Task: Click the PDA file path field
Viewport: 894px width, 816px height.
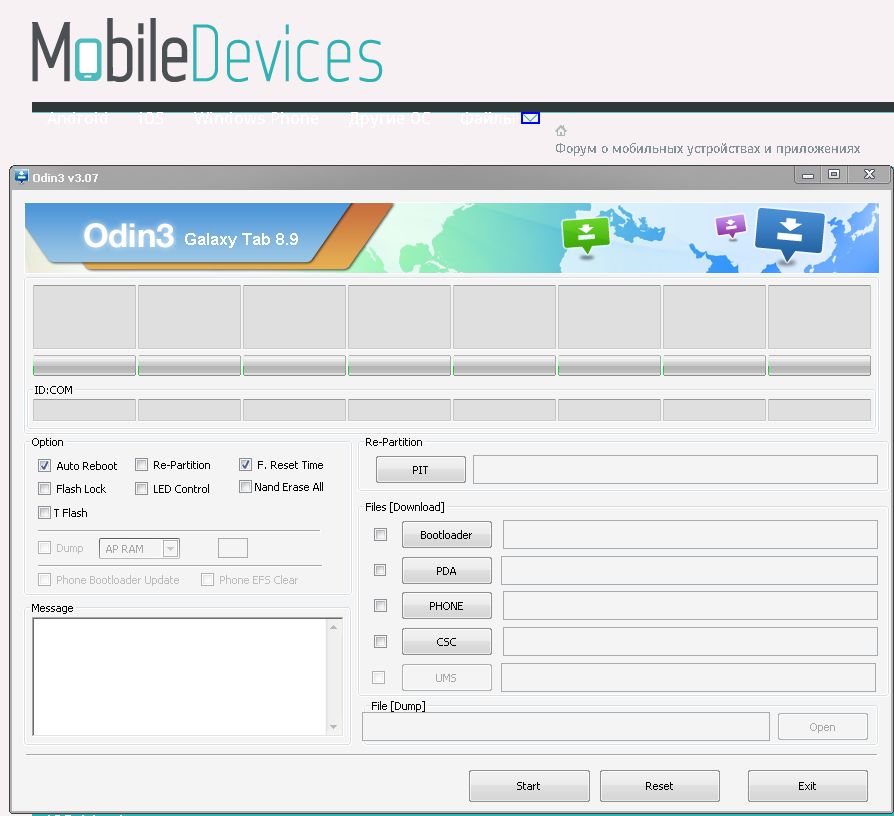Action: click(x=689, y=570)
